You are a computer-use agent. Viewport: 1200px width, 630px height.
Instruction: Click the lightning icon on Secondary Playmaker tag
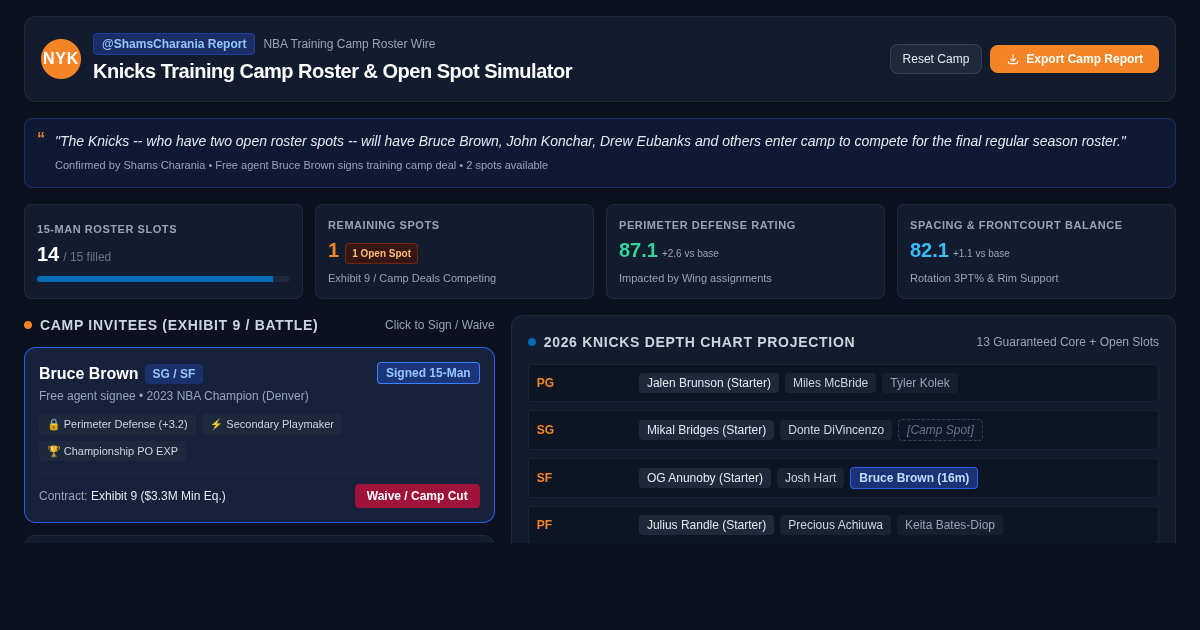pyautogui.click(x=216, y=424)
